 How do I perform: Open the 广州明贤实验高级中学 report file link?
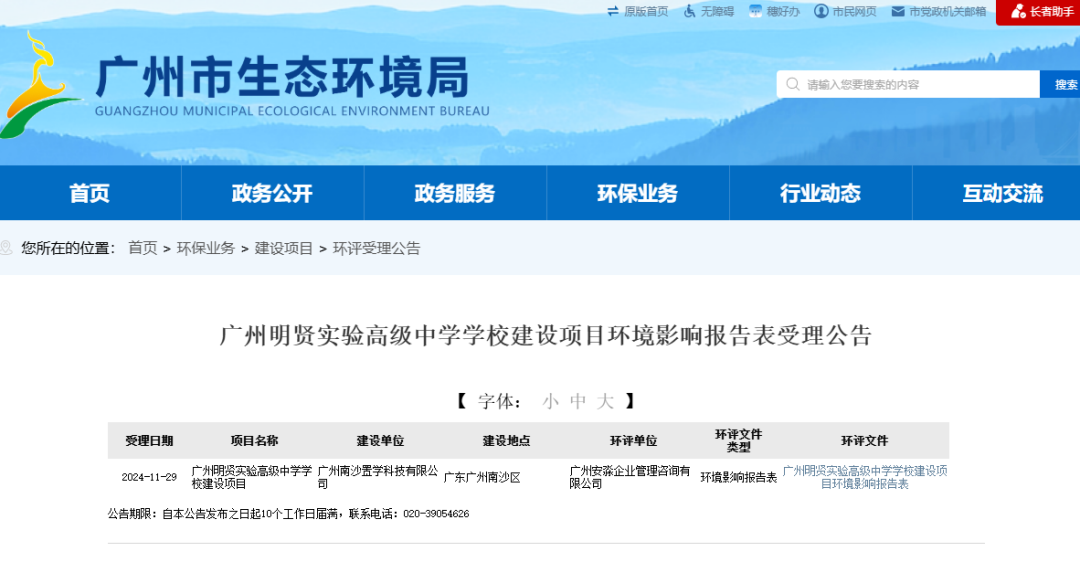pos(864,477)
